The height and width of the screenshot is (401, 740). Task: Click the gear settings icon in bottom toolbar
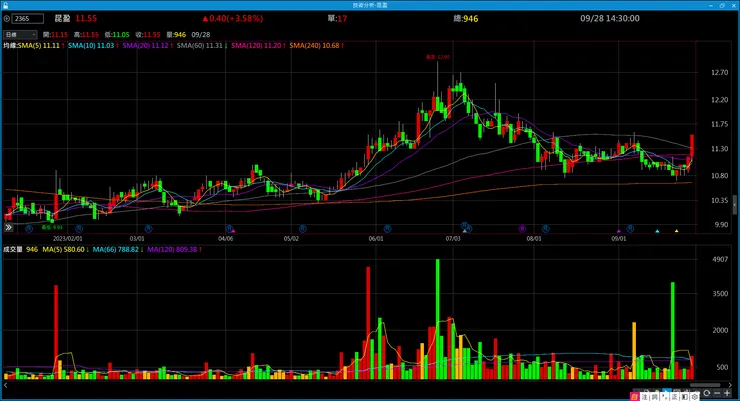click(694, 397)
